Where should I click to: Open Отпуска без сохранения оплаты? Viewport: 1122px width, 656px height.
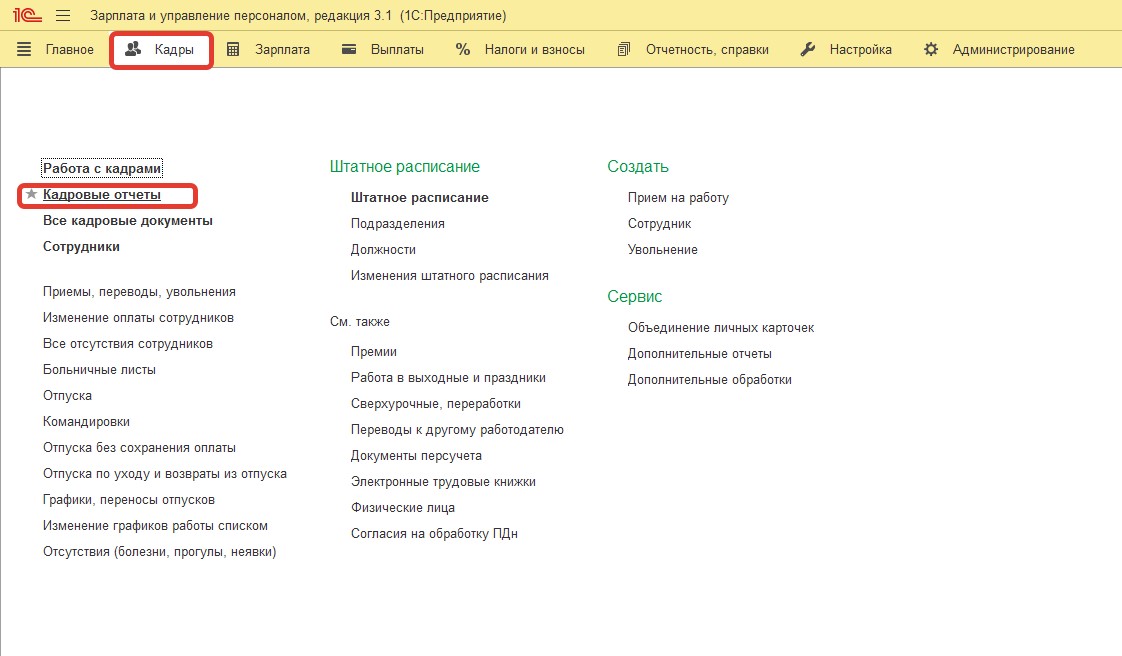(140, 448)
